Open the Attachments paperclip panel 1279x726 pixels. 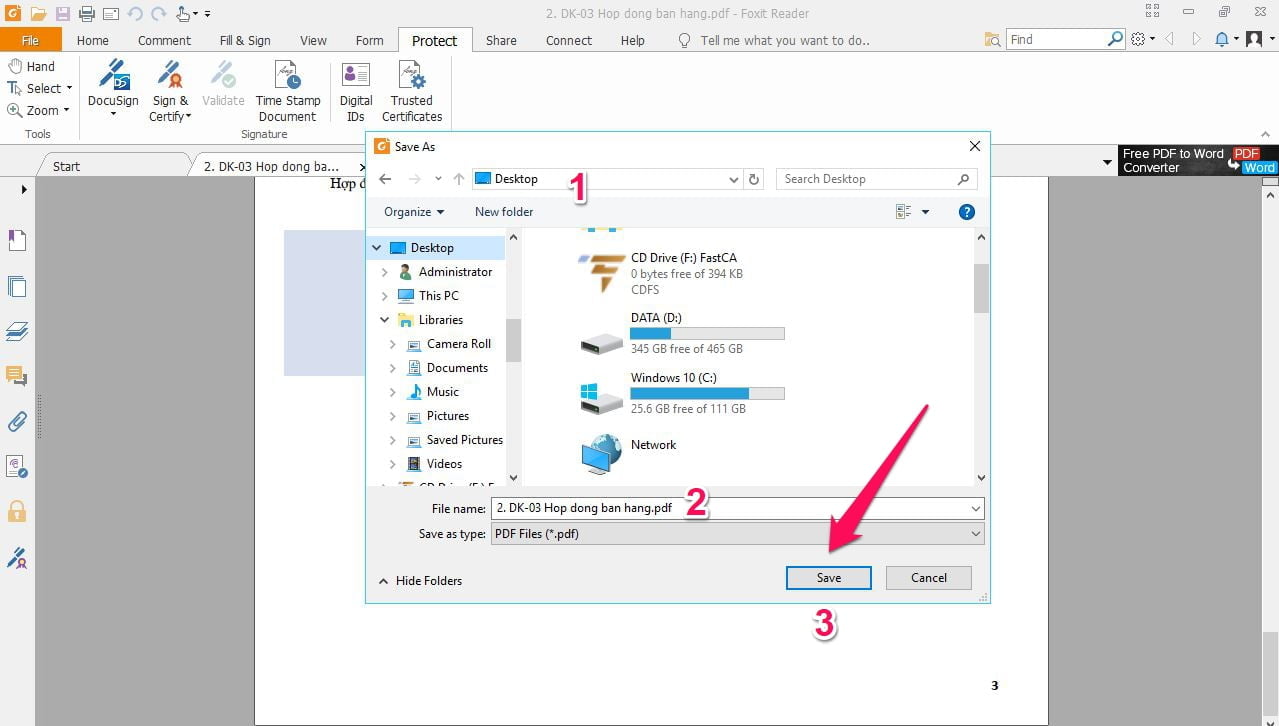[16, 421]
